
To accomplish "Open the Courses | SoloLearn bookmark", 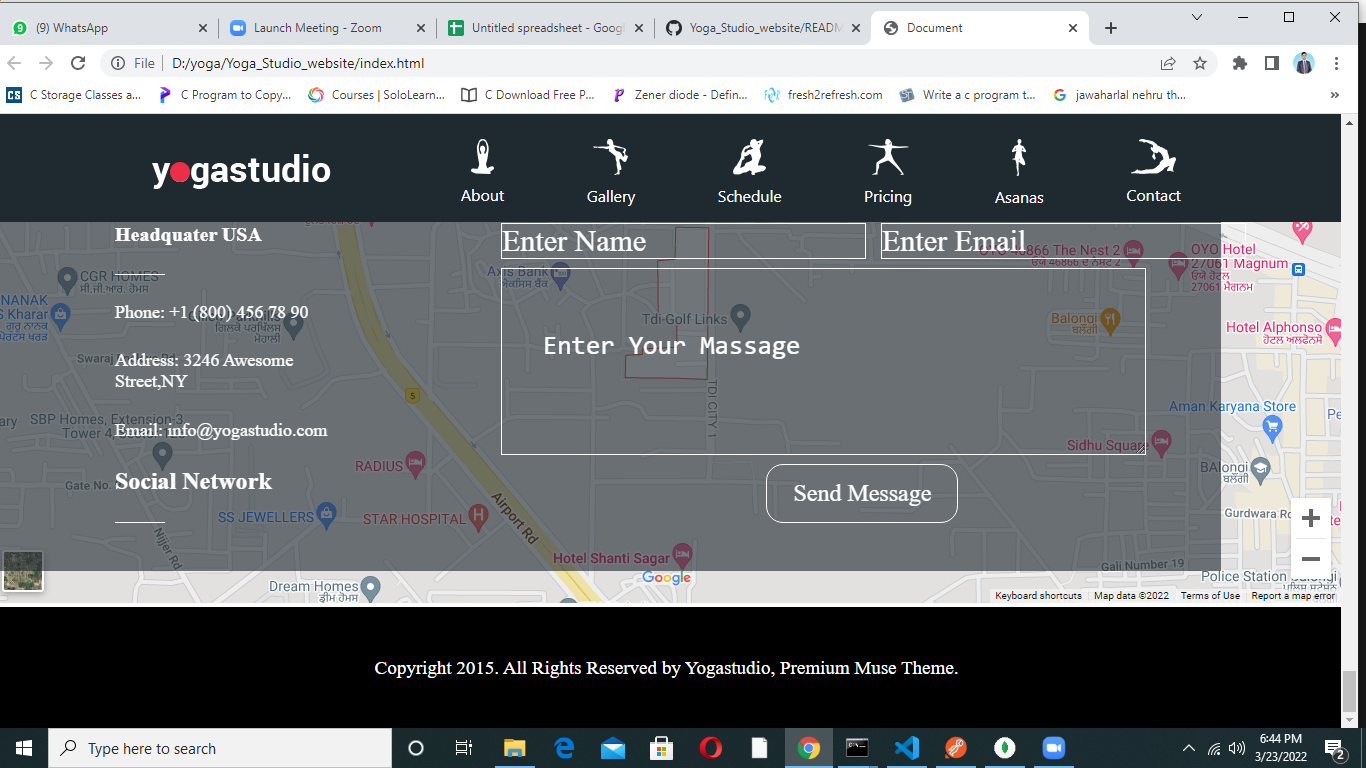I will point(376,95).
